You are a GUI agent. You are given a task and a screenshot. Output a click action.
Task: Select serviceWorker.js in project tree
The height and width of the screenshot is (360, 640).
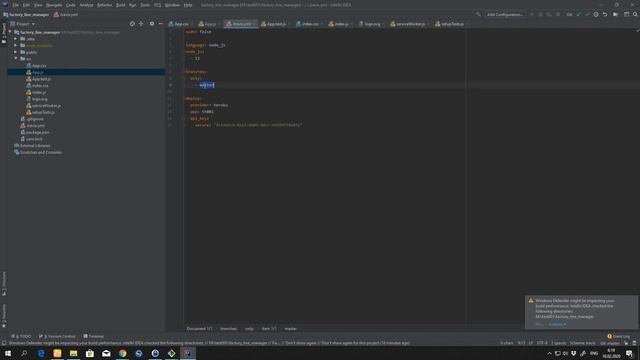[43, 106]
